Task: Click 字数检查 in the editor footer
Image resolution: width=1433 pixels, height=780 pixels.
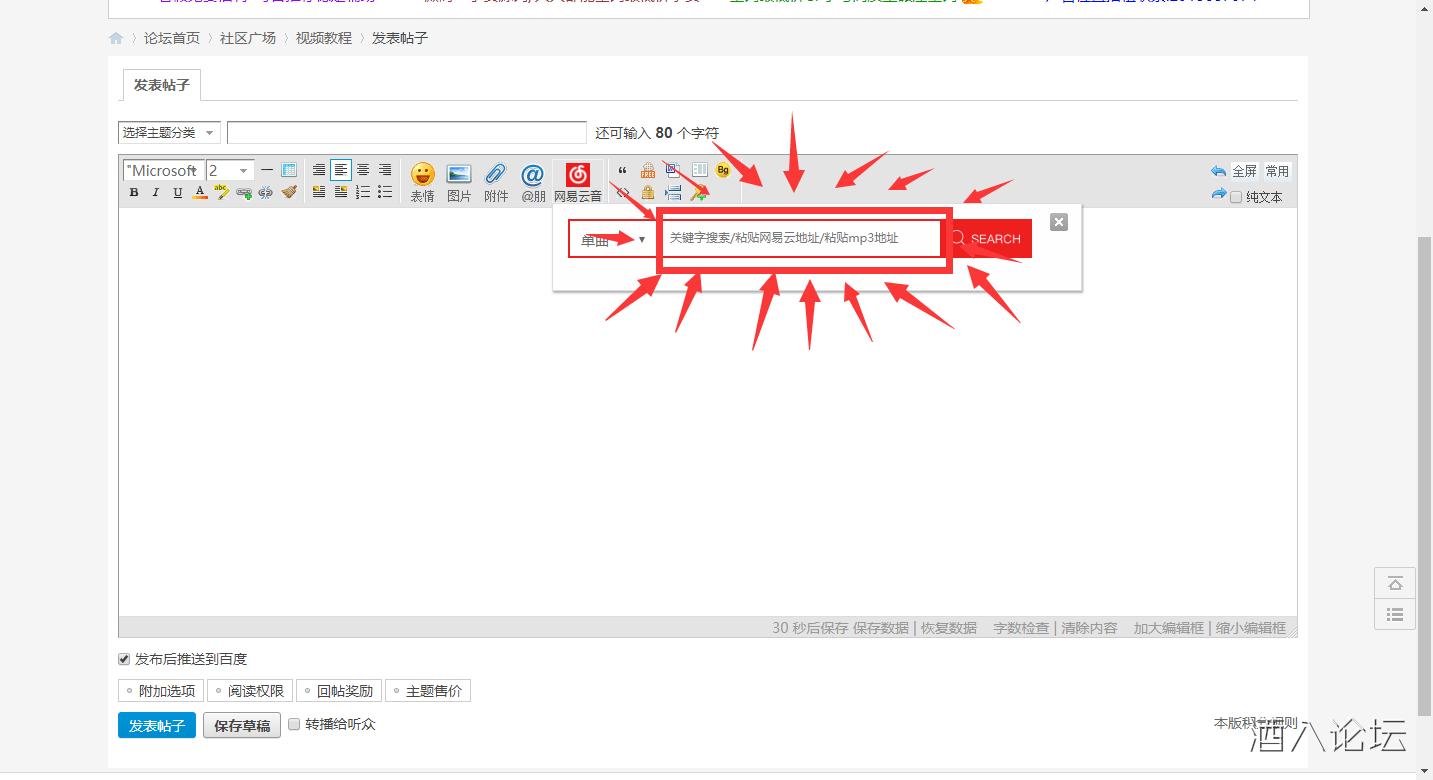Action: [x=1021, y=628]
